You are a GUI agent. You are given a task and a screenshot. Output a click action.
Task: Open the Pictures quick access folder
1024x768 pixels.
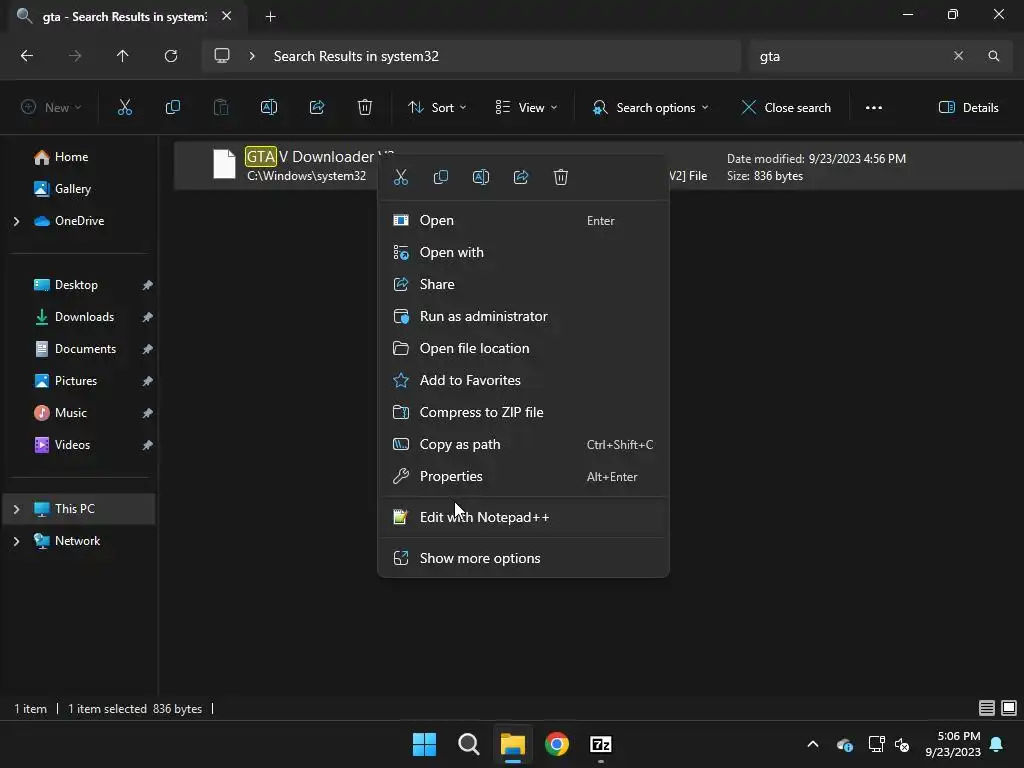tap(79, 381)
